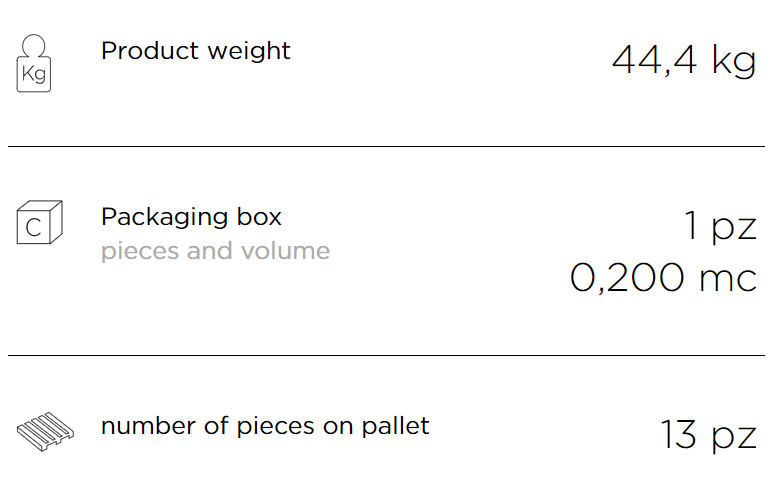The height and width of the screenshot is (495, 773).
Task: Click divider line below Product weight
Action: pyautogui.click(x=386, y=146)
